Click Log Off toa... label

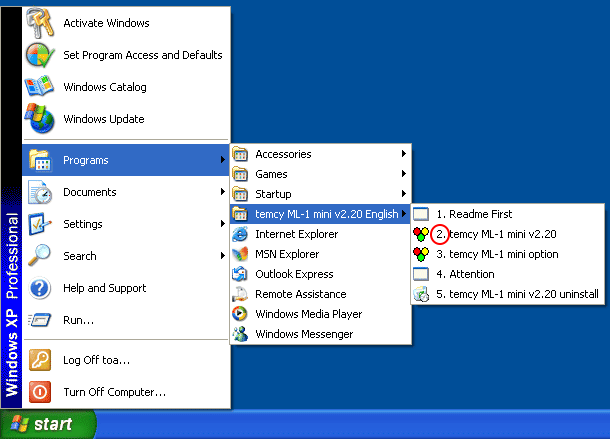point(96,360)
